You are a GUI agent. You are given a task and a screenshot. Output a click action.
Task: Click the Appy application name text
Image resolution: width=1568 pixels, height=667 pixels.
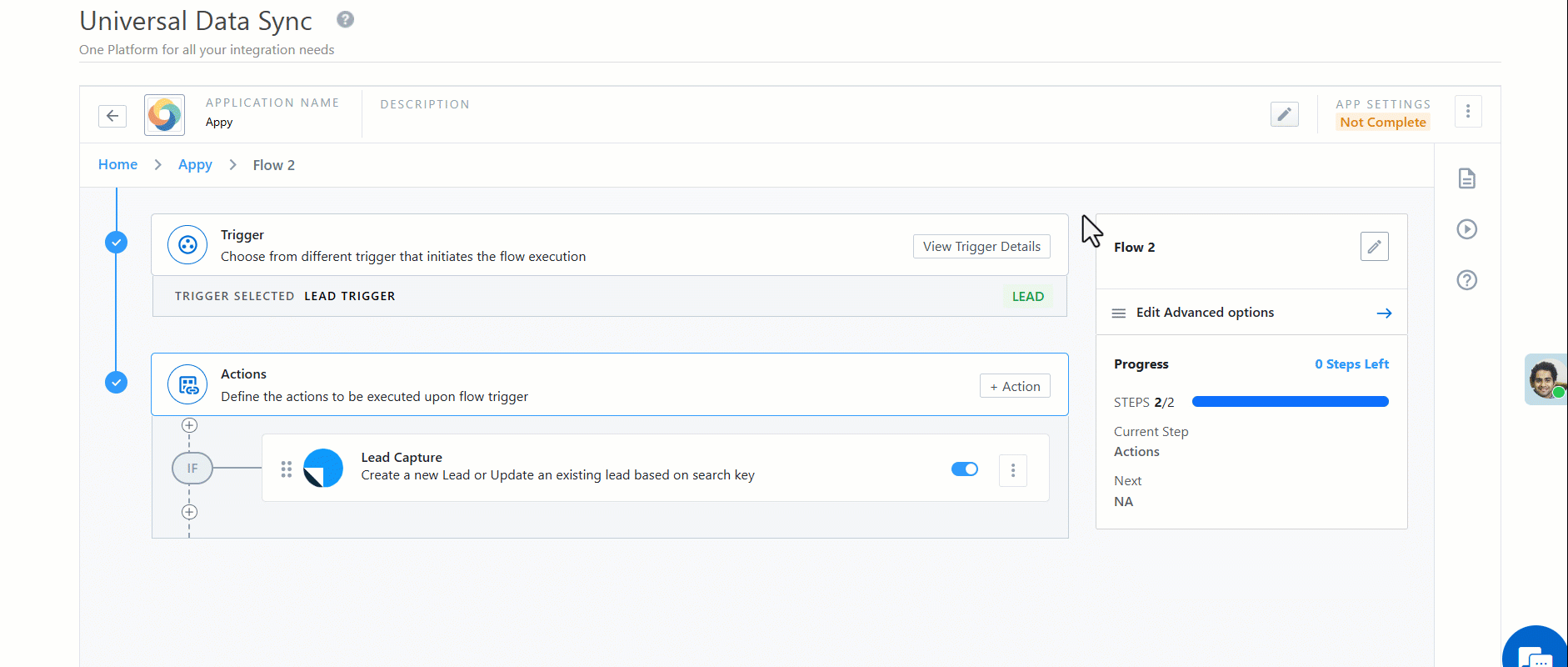[x=219, y=123]
